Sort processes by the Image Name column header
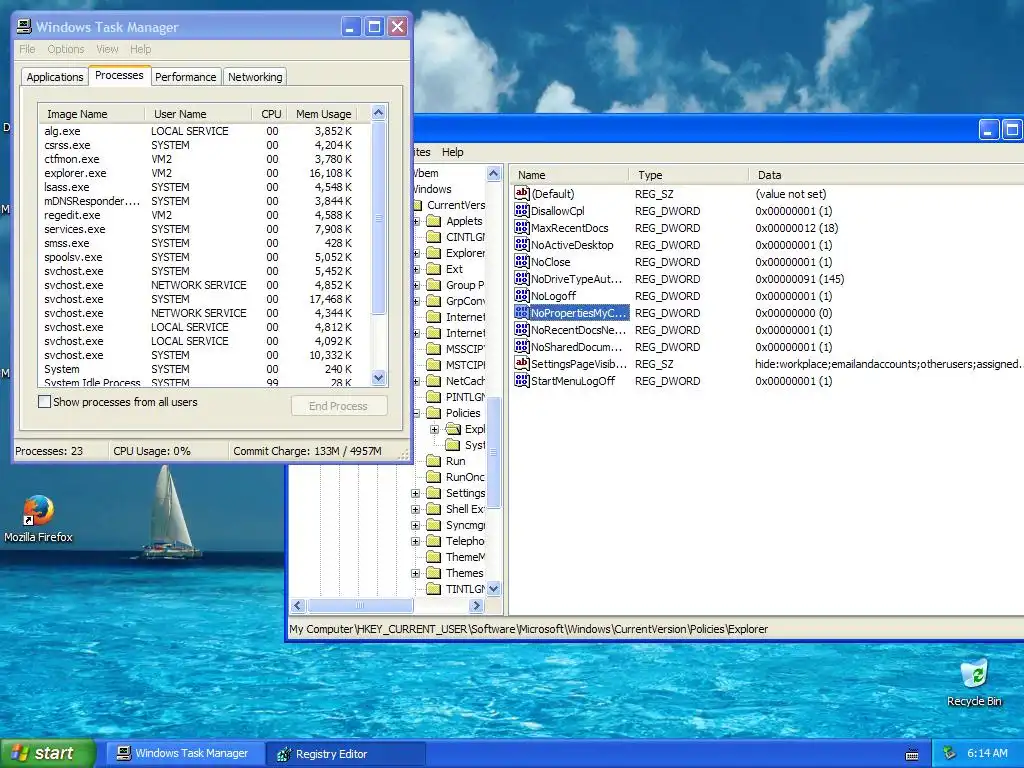This screenshot has width=1024, height=768. 91,114
